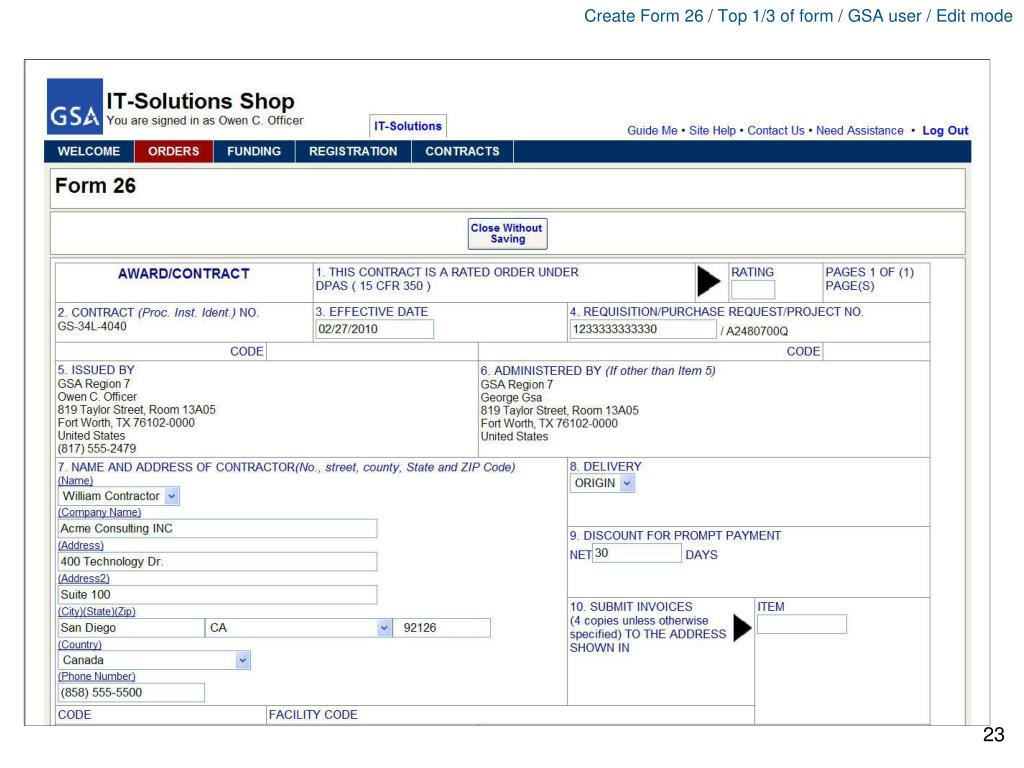The width and height of the screenshot is (1024, 768).
Task: Click Need Assistance link
Action: [859, 131]
